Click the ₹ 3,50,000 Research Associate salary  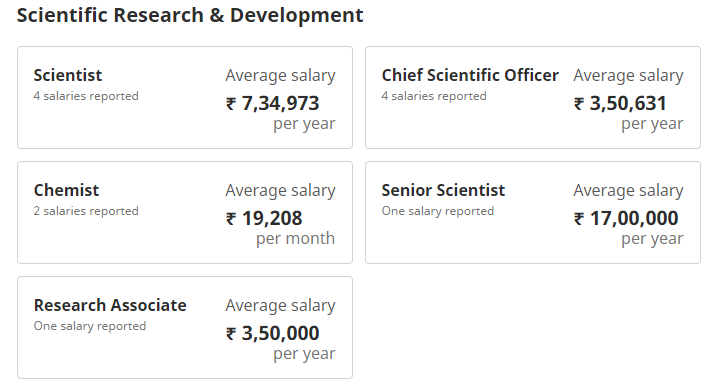[x=273, y=333]
